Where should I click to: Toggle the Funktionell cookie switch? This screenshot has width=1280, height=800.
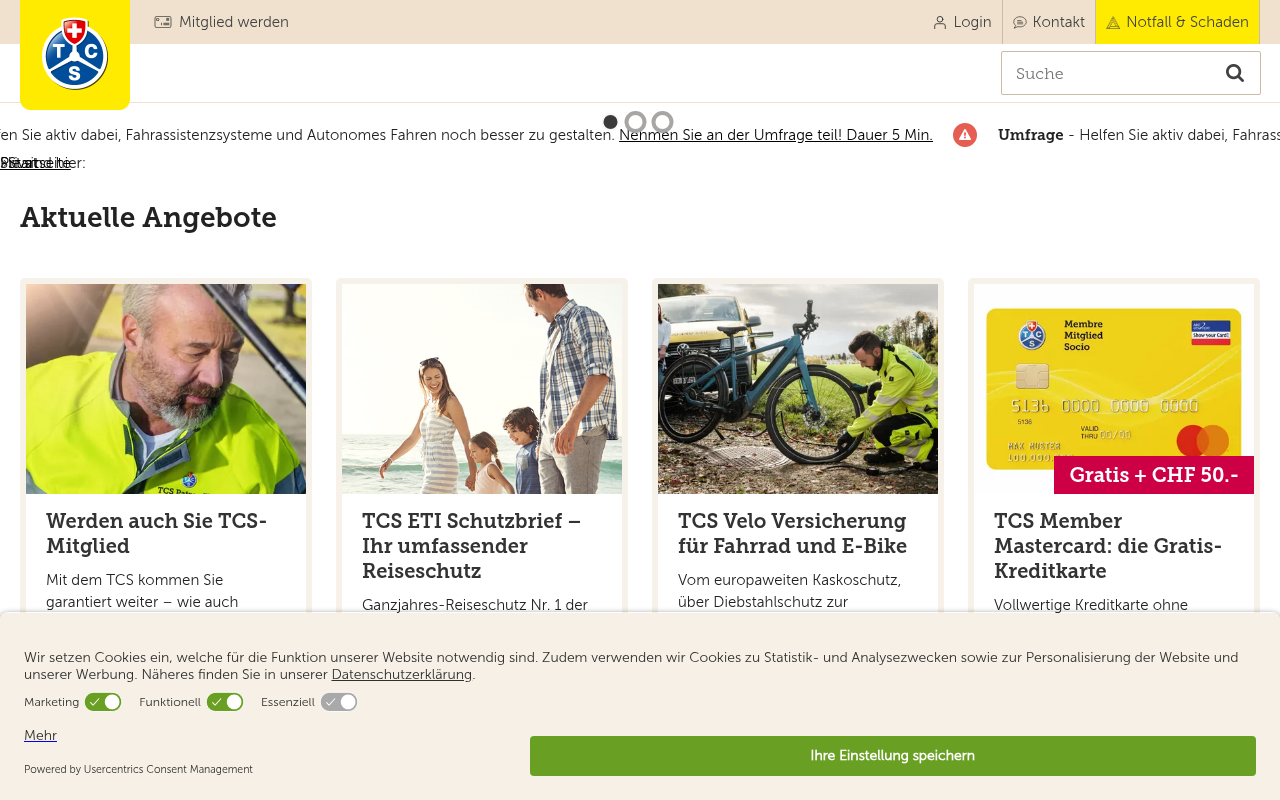(225, 702)
